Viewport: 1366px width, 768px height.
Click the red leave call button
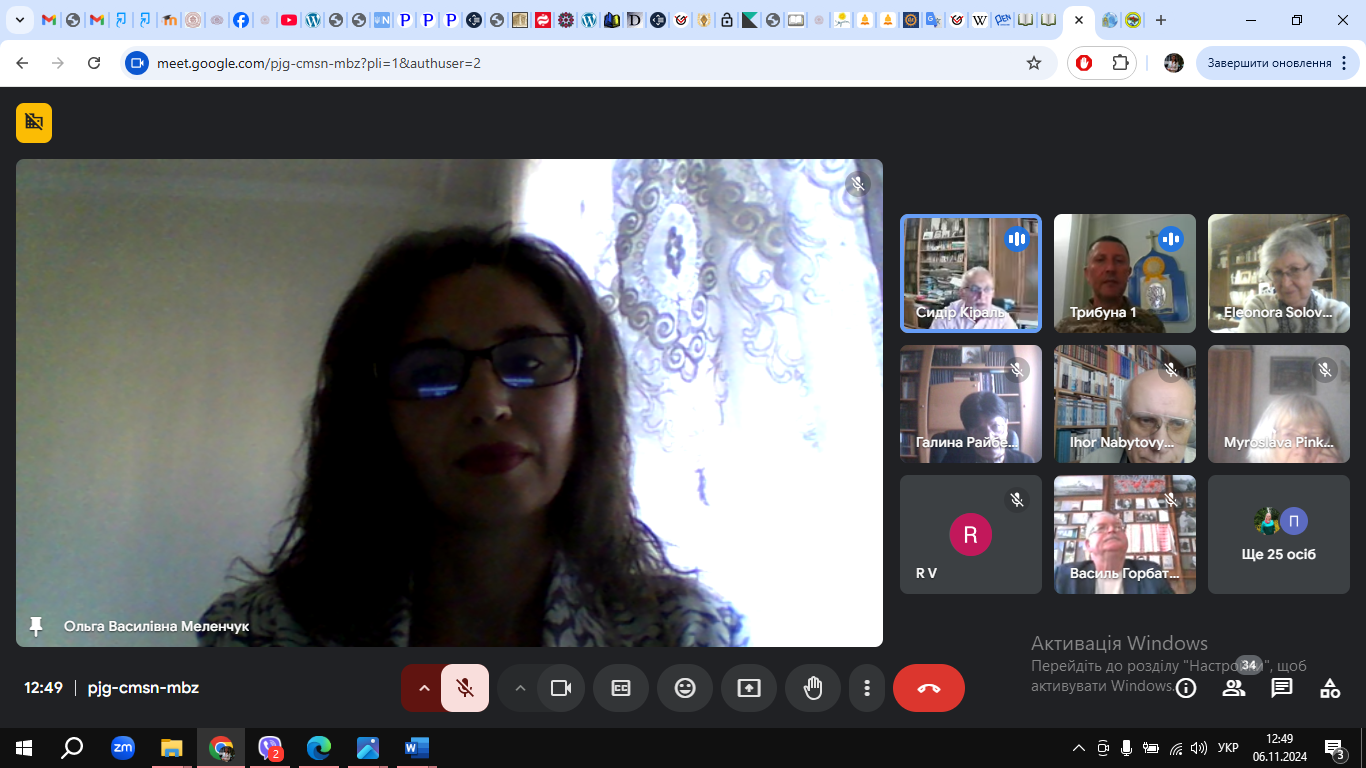point(929,688)
